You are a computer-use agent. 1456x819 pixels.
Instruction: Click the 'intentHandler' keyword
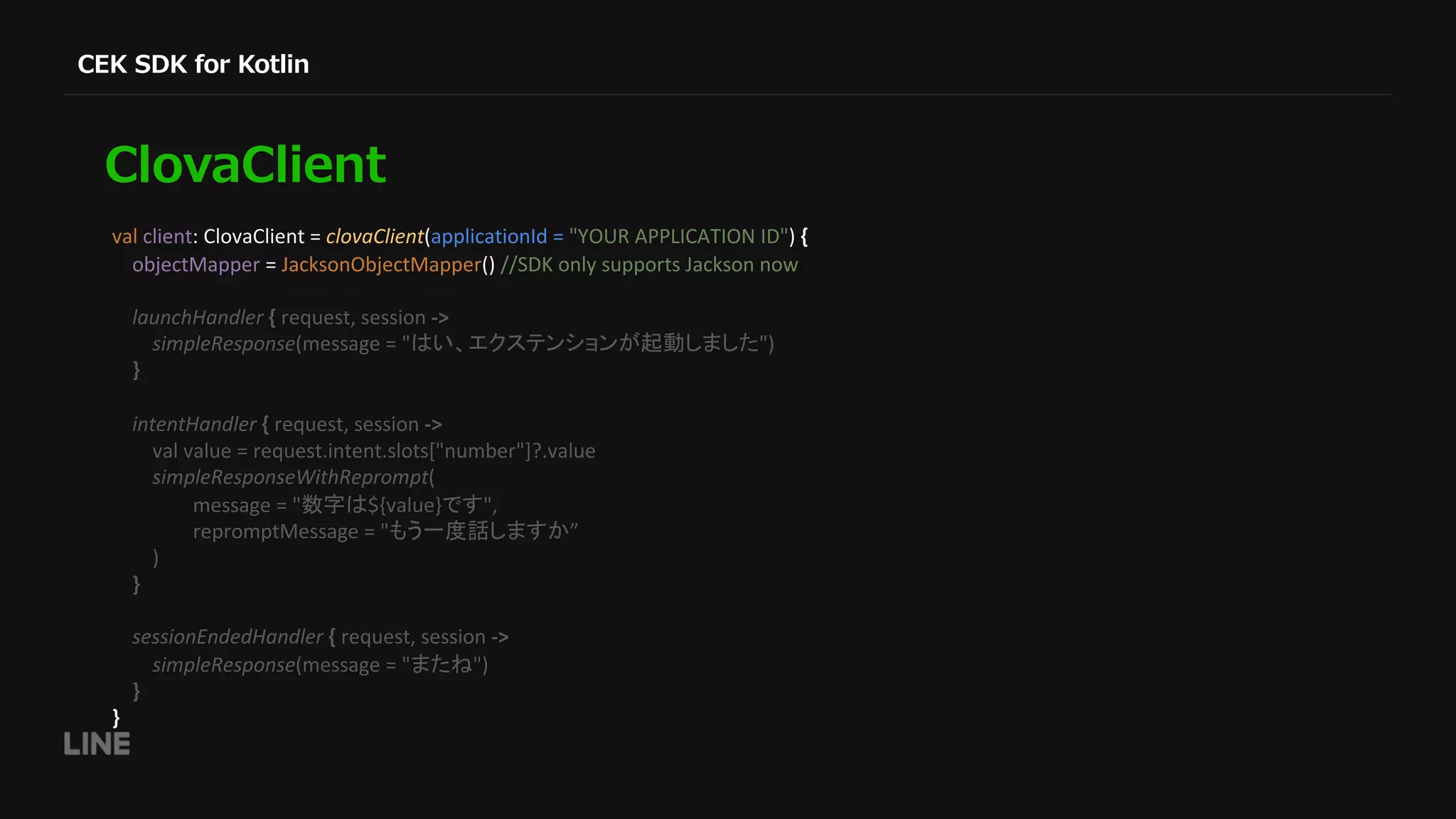click(194, 424)
